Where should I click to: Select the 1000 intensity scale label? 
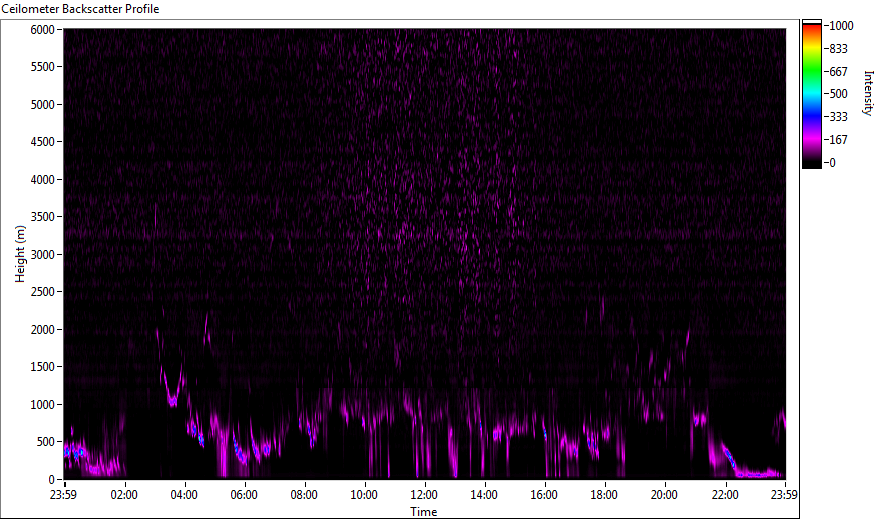click(x=842, y=26)
